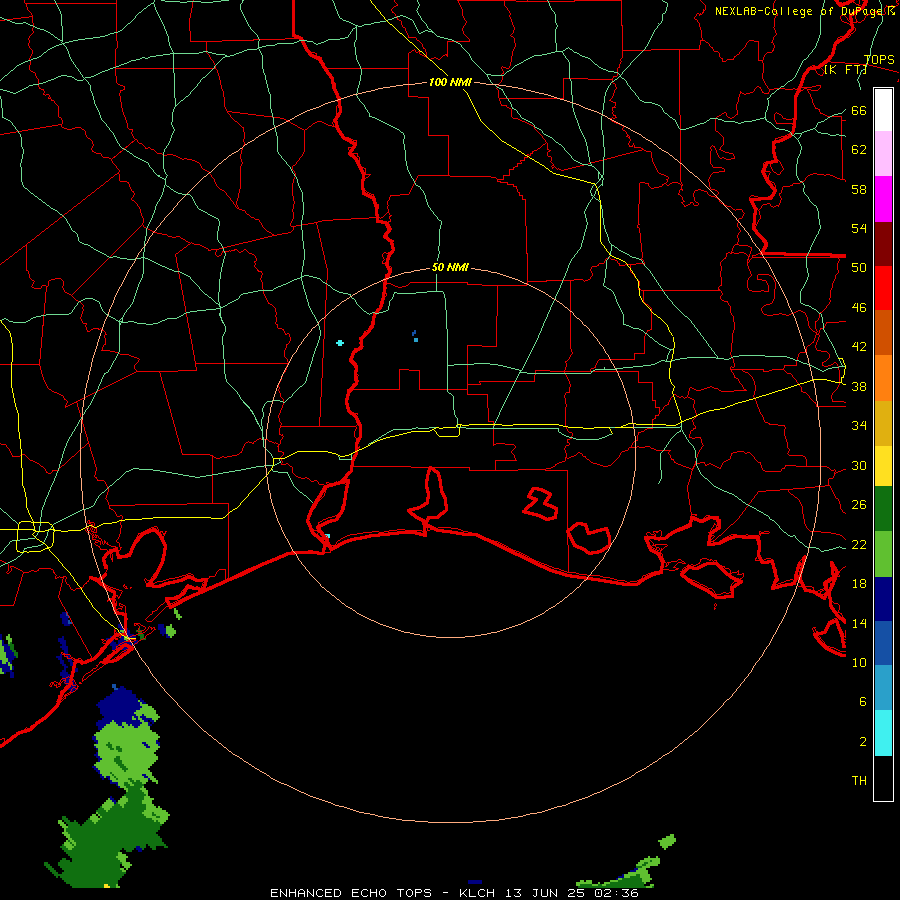Click the 50 NMI range ring label

point(450,267)
